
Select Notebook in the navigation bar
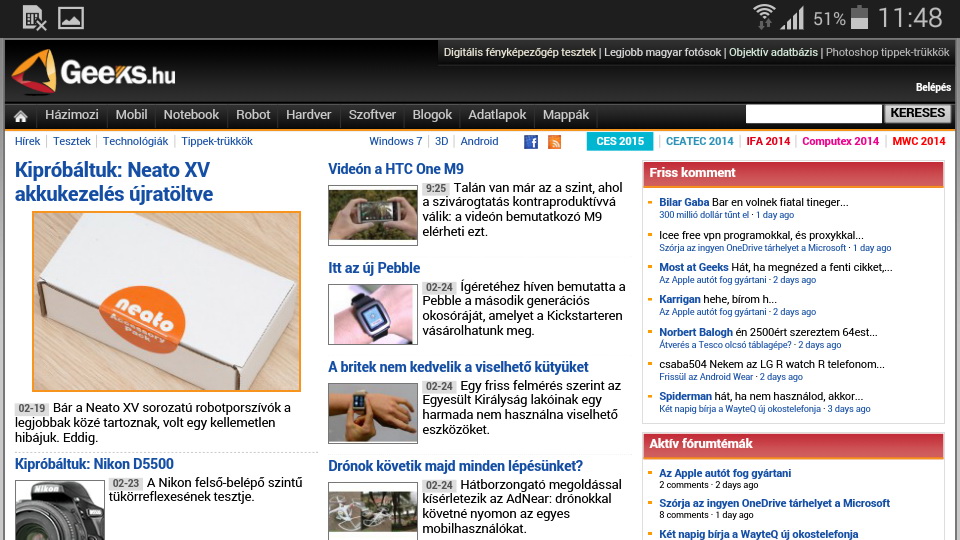(191, 115)
